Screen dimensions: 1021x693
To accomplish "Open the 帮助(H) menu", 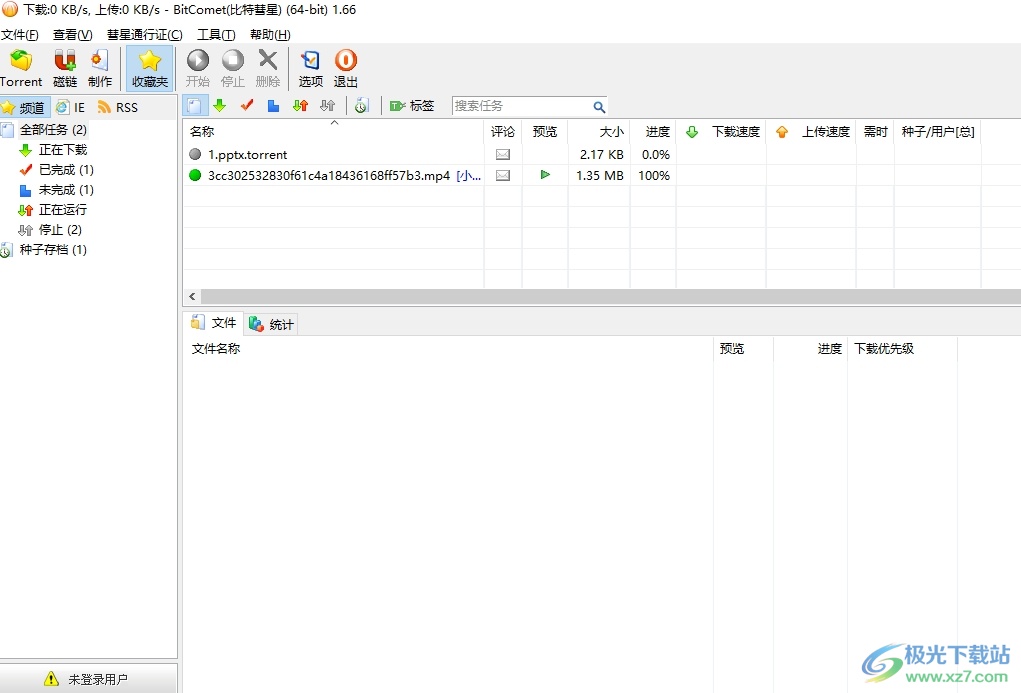I will click(270, 35).
